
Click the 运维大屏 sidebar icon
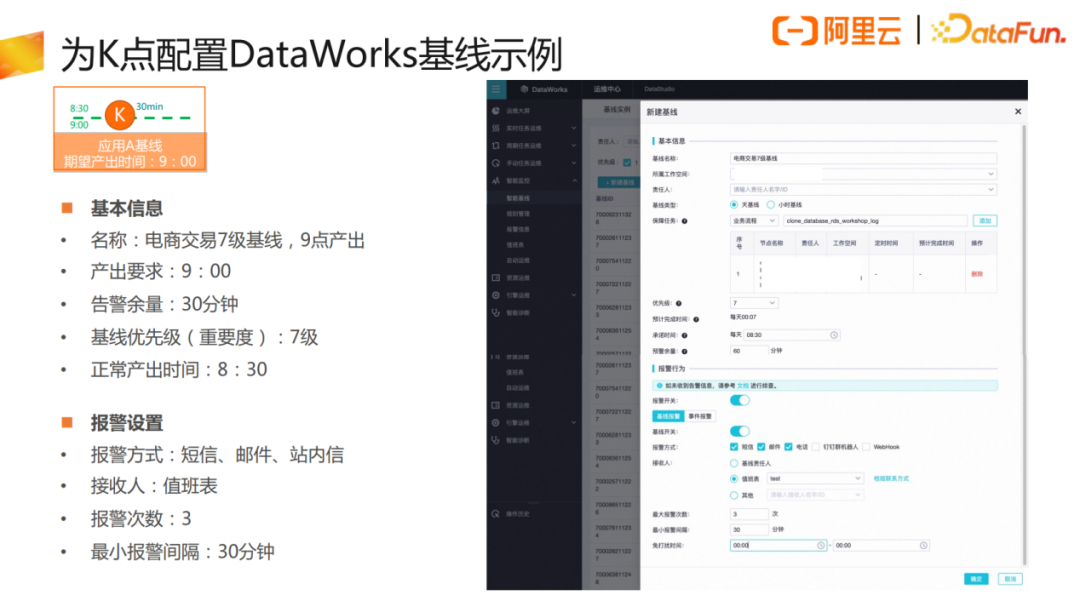click(496, 112)
